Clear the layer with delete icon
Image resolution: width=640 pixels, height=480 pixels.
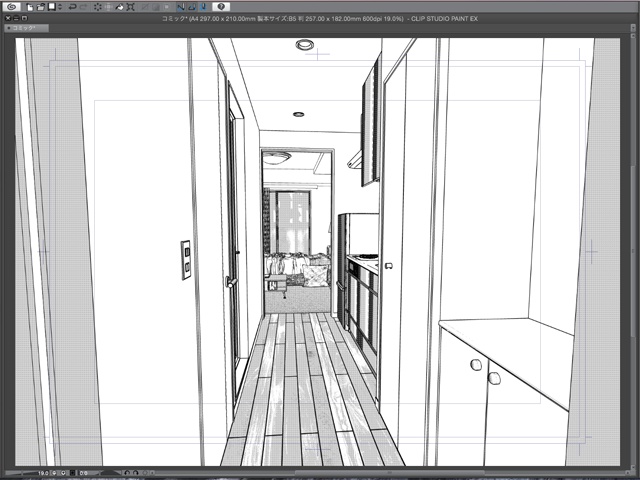(x=98, y=7)
